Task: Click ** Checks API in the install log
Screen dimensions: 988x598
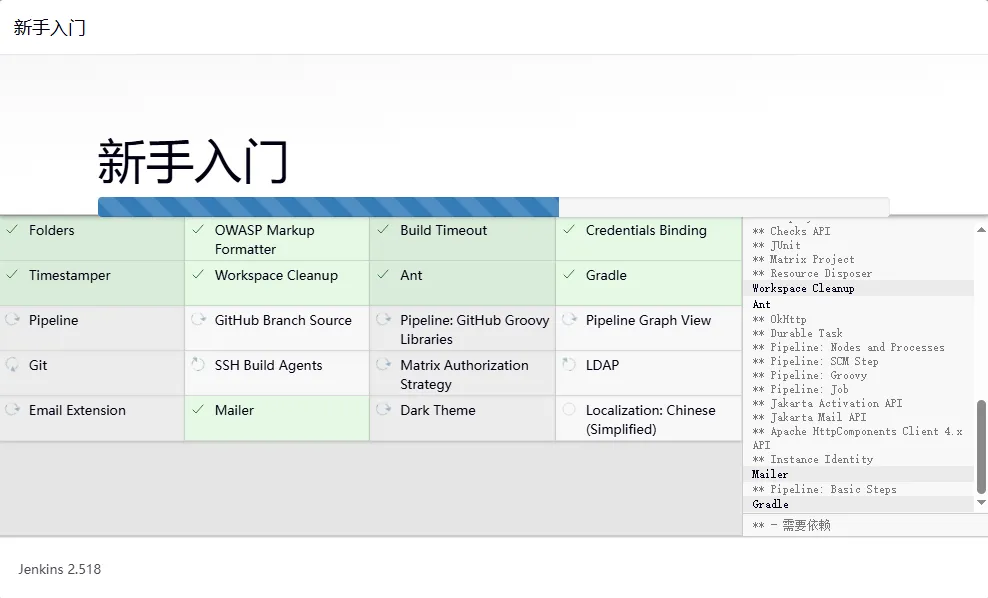Action: (791, 231)
